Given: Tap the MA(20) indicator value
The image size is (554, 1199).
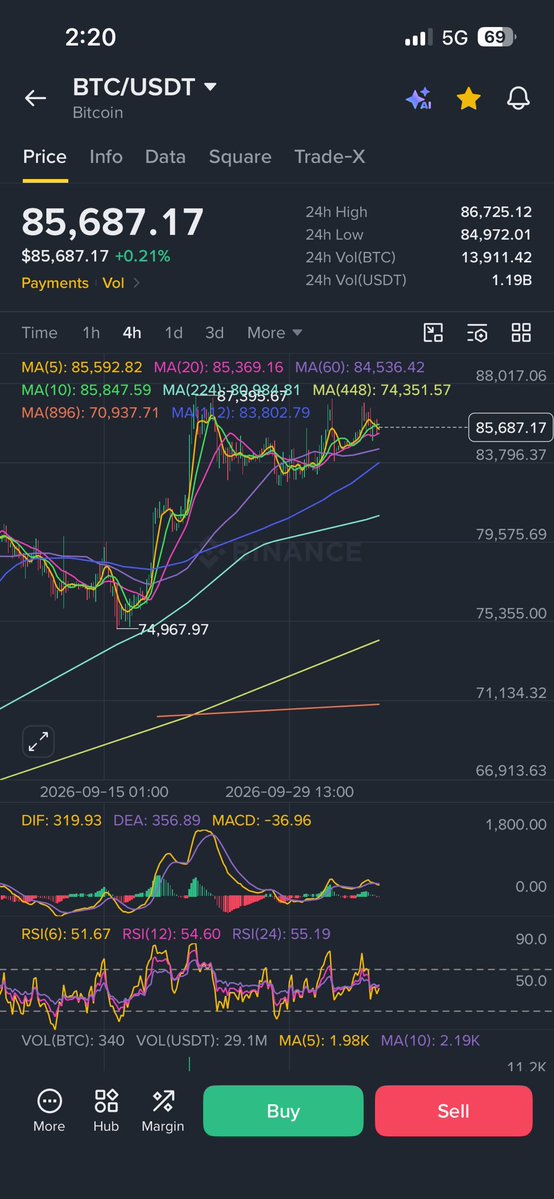Looking at the screenshot, I should click(219, 368).
